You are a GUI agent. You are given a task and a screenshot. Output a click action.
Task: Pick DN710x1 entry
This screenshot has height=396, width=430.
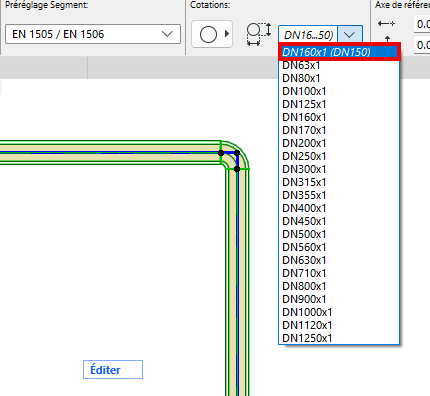tap(339, 273)
